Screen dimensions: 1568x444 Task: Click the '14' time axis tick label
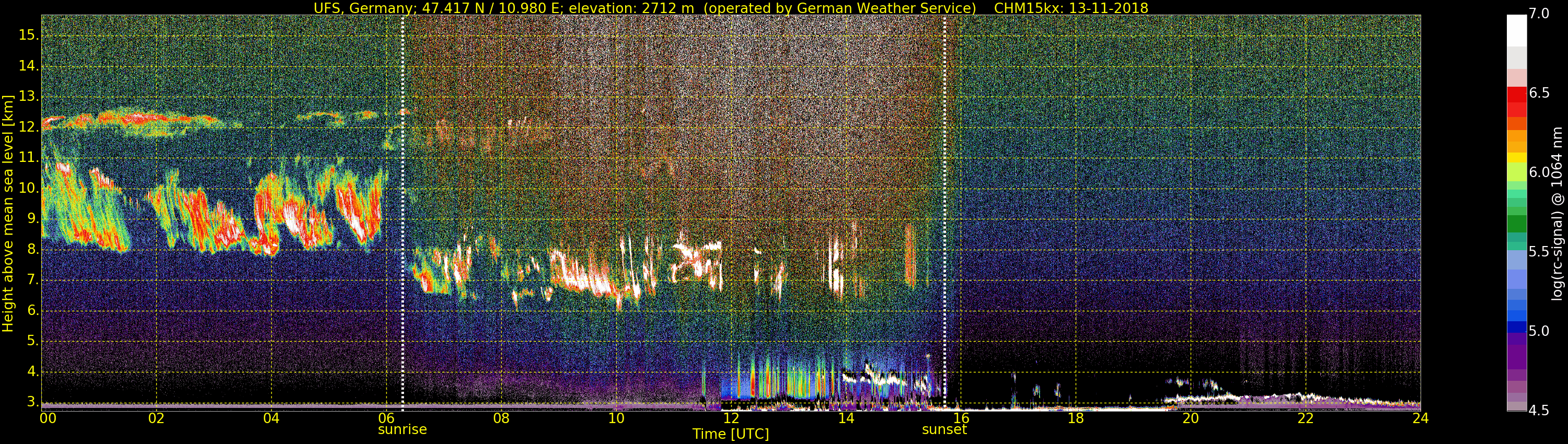846,418
